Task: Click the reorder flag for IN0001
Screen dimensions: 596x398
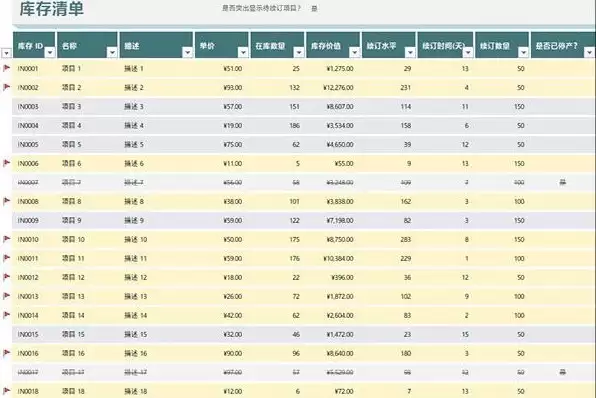Action: (6, 68)
